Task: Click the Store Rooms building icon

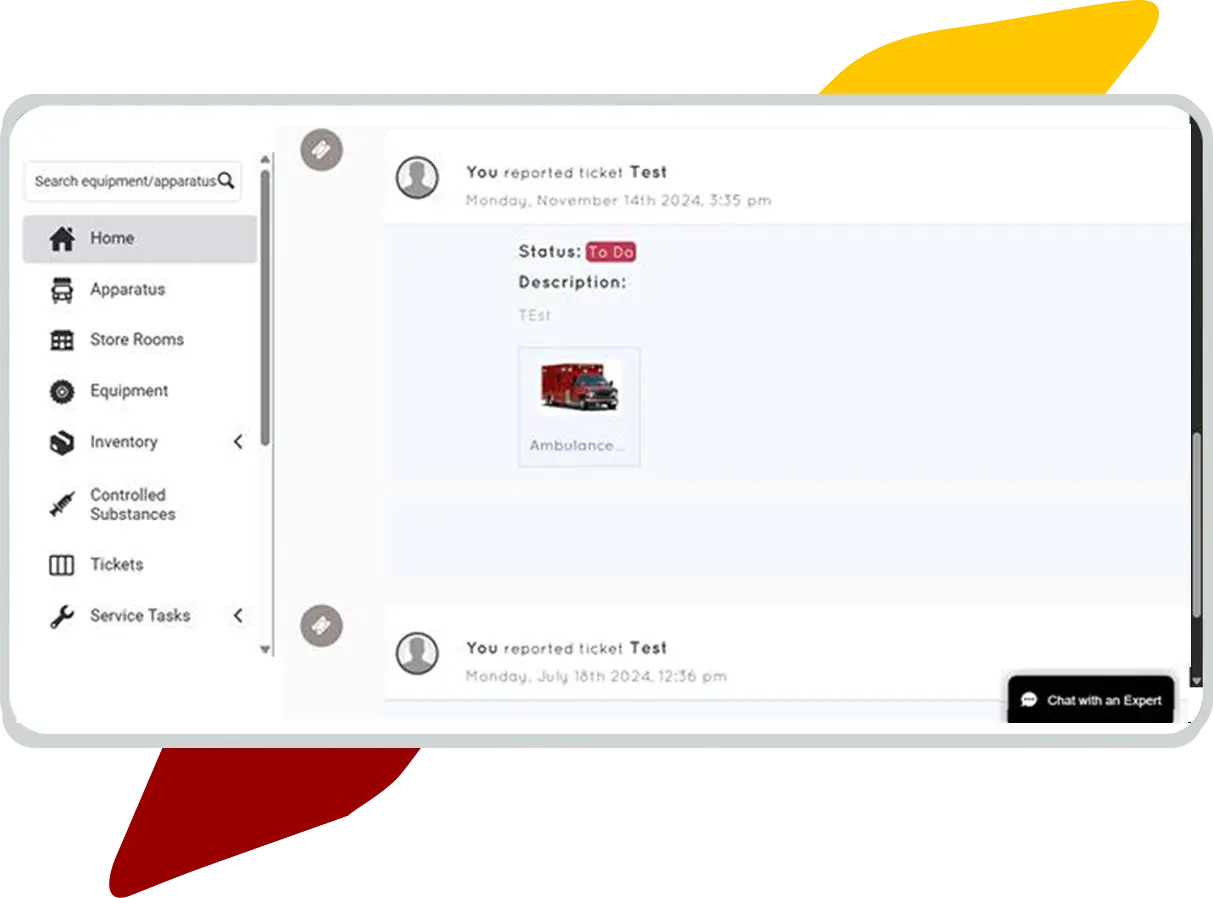Action: coord(62,340)
